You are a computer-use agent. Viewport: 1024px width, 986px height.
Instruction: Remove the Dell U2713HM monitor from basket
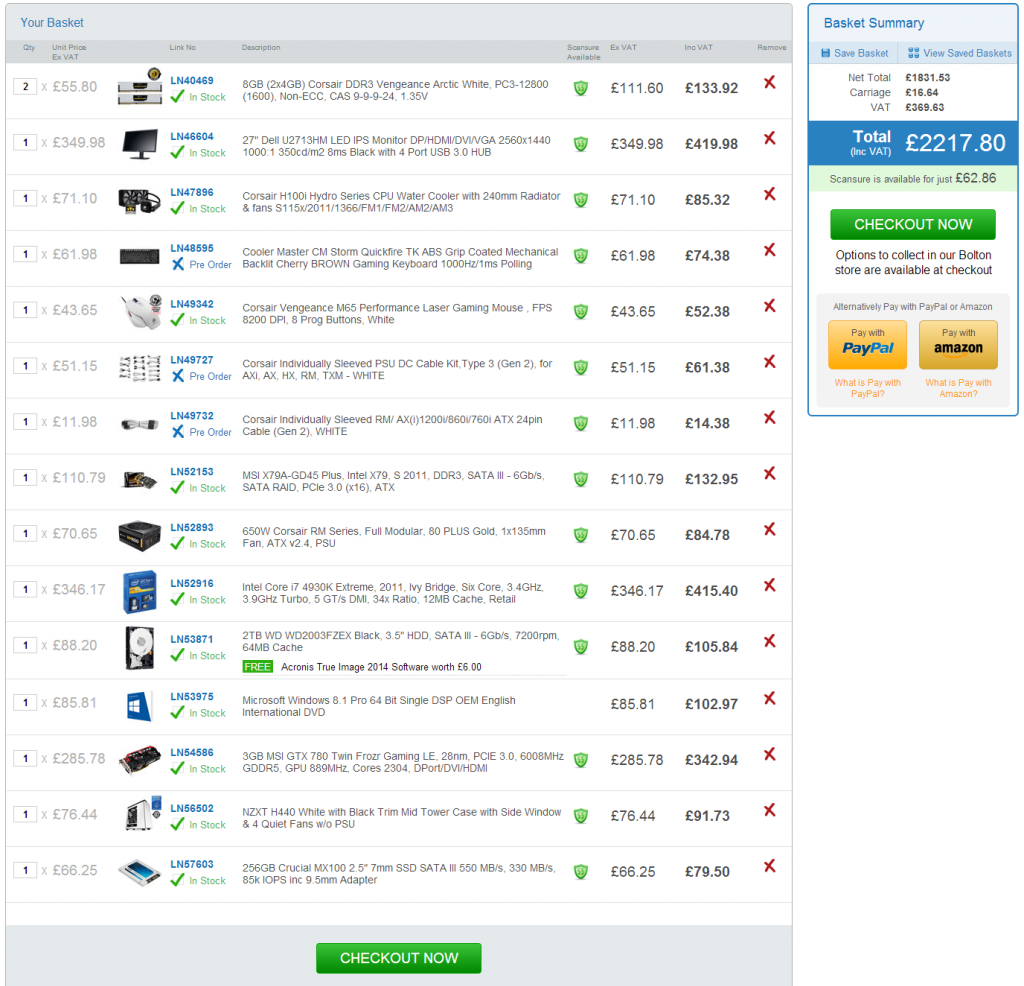[769, 138]
